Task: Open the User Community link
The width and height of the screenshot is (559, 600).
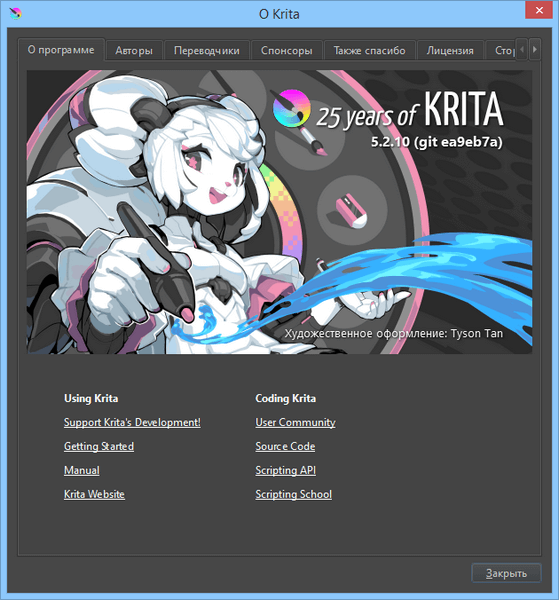Action: click(295, 422)
